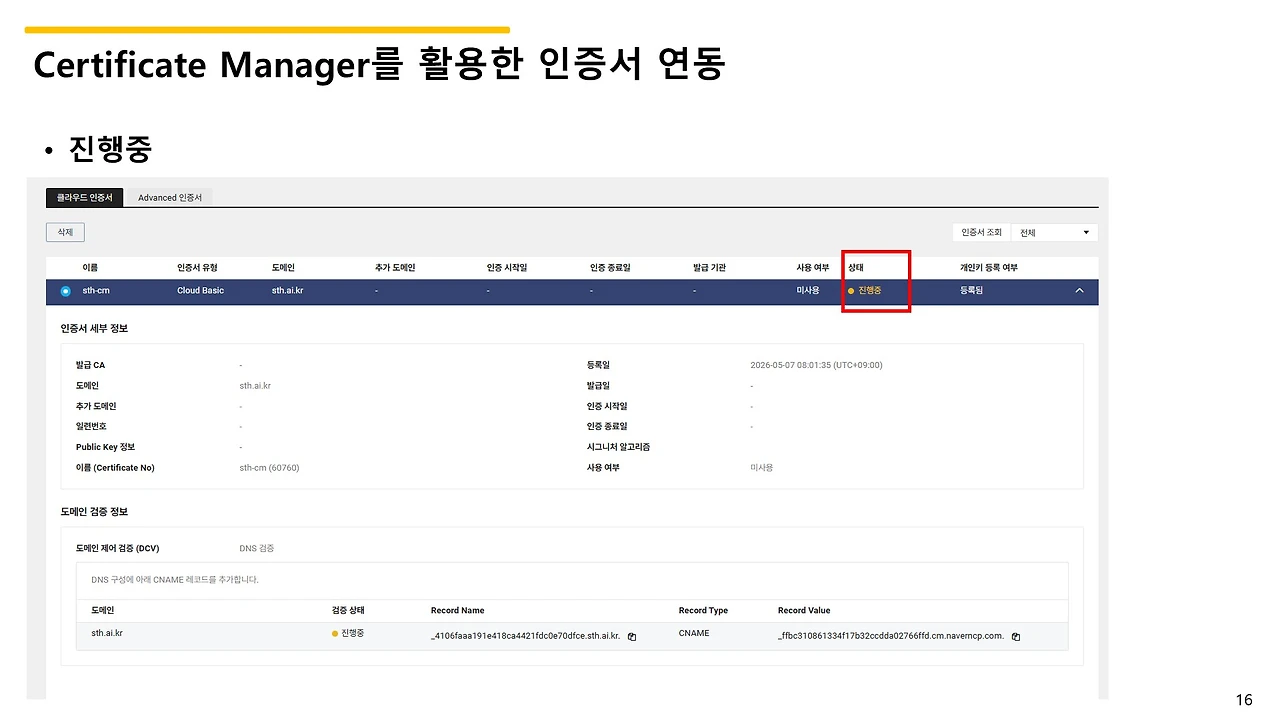
Task: Click the 개인키 등록 여부 column header
Action: (989, 268)
